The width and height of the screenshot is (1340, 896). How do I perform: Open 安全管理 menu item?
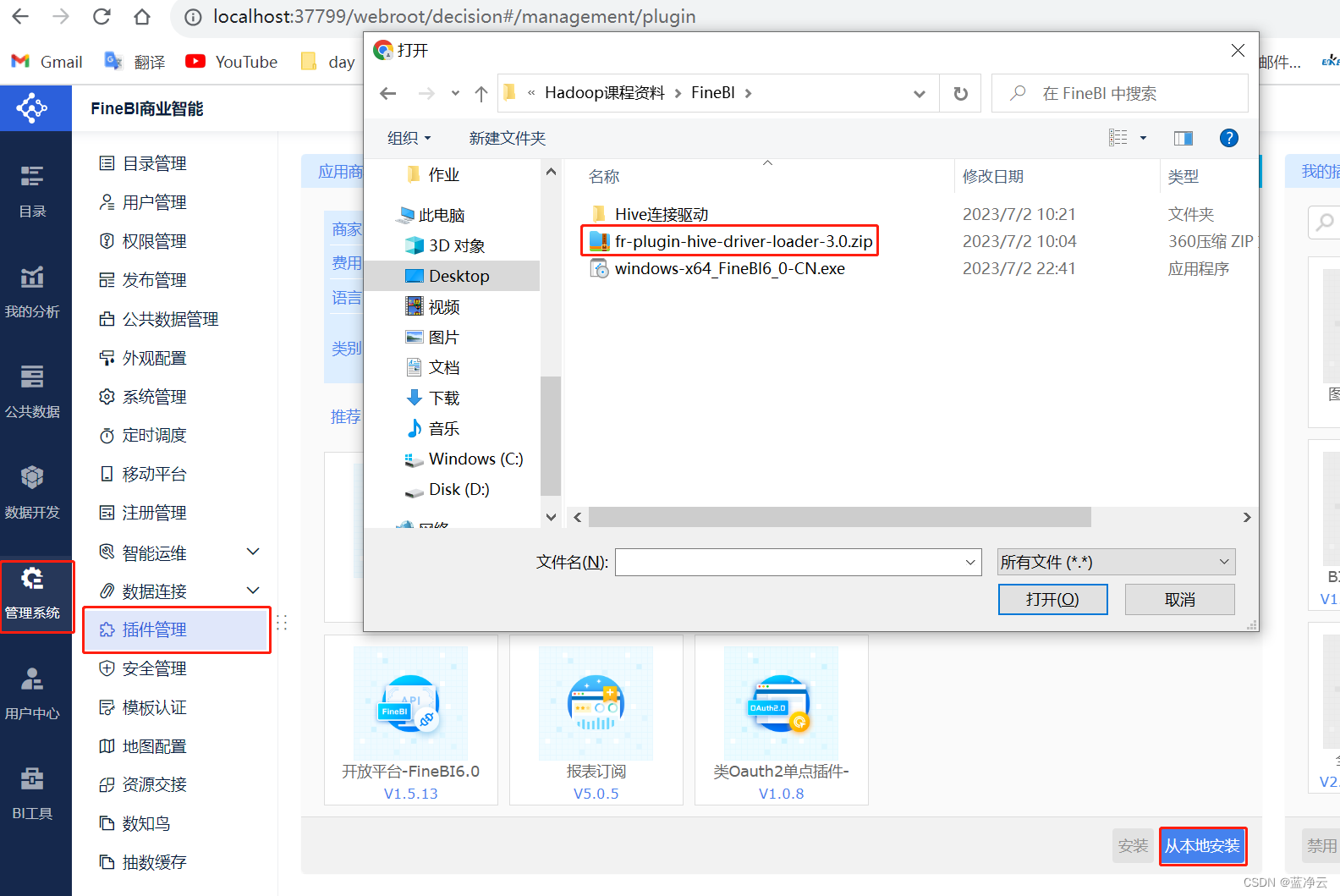point(142,668)
